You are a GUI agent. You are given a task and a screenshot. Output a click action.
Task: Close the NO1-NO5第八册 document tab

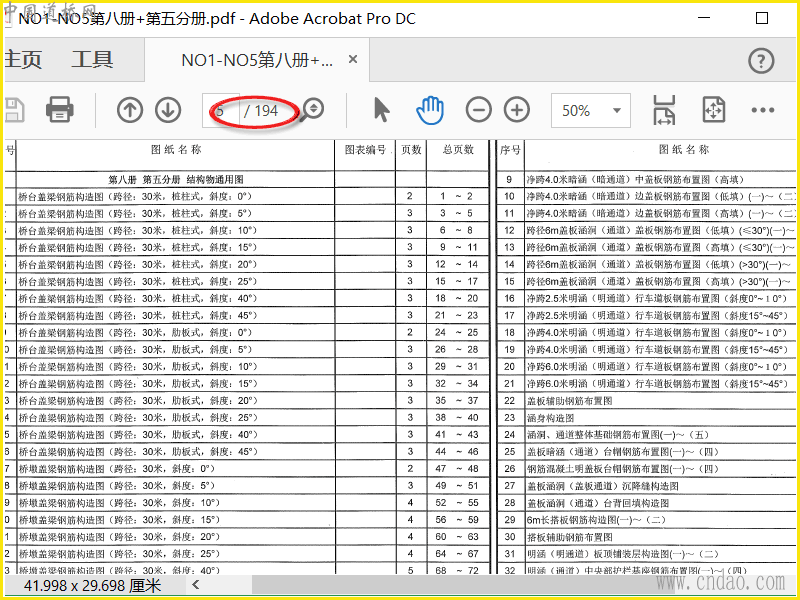tap(353, 59)
